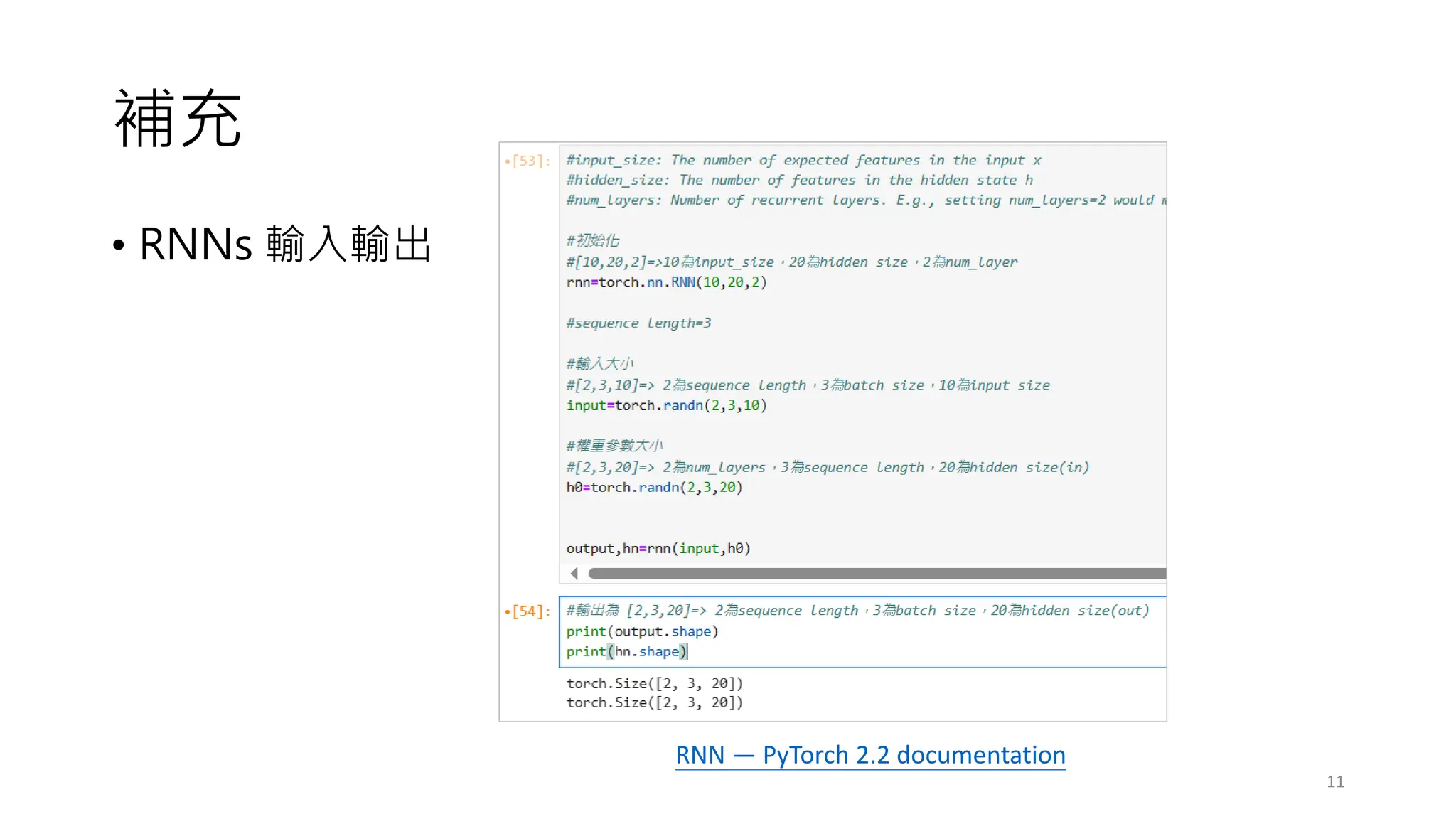
Task: Click the slide title 補充
Action: 178,119
